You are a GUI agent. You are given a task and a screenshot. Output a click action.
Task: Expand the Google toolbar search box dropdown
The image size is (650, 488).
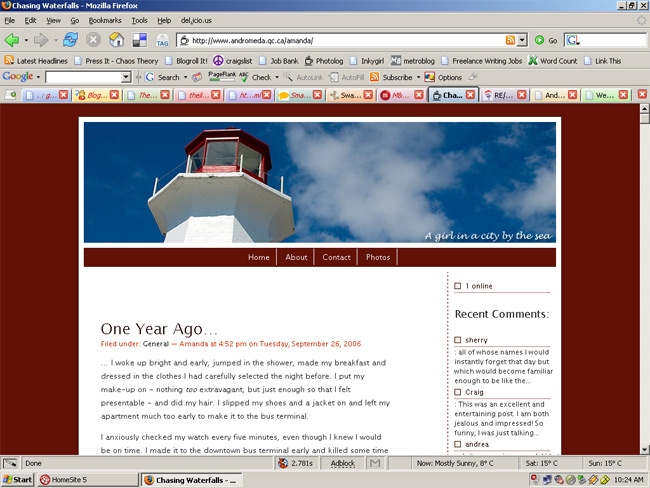click(126, 77)
